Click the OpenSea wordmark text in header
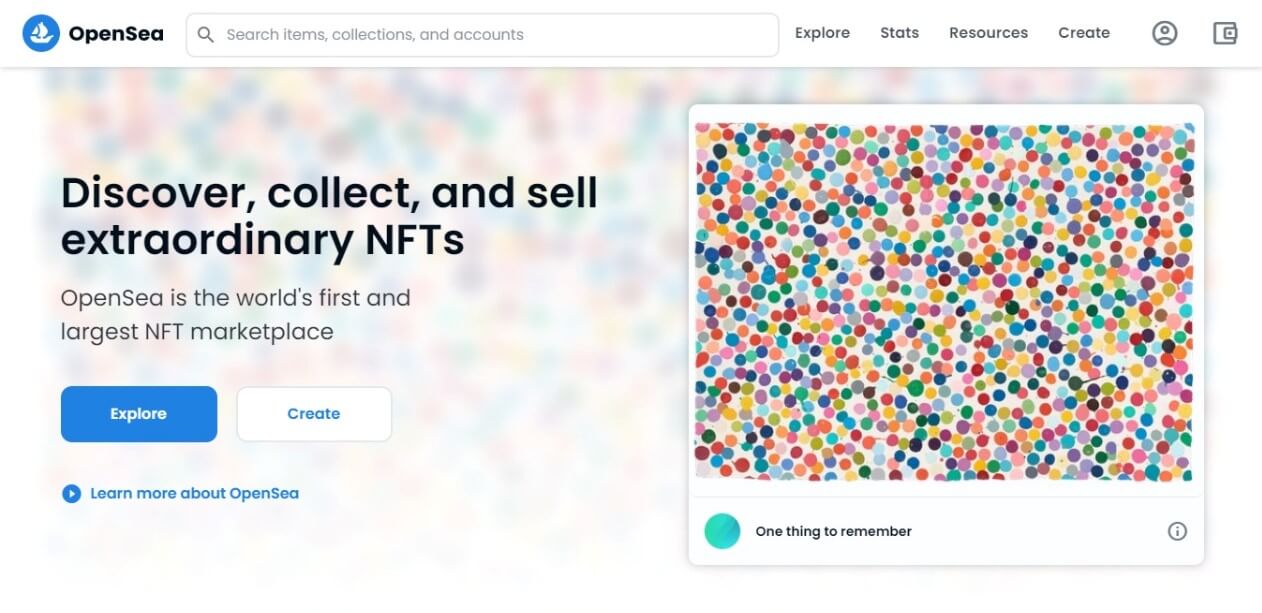 (116, 34)
